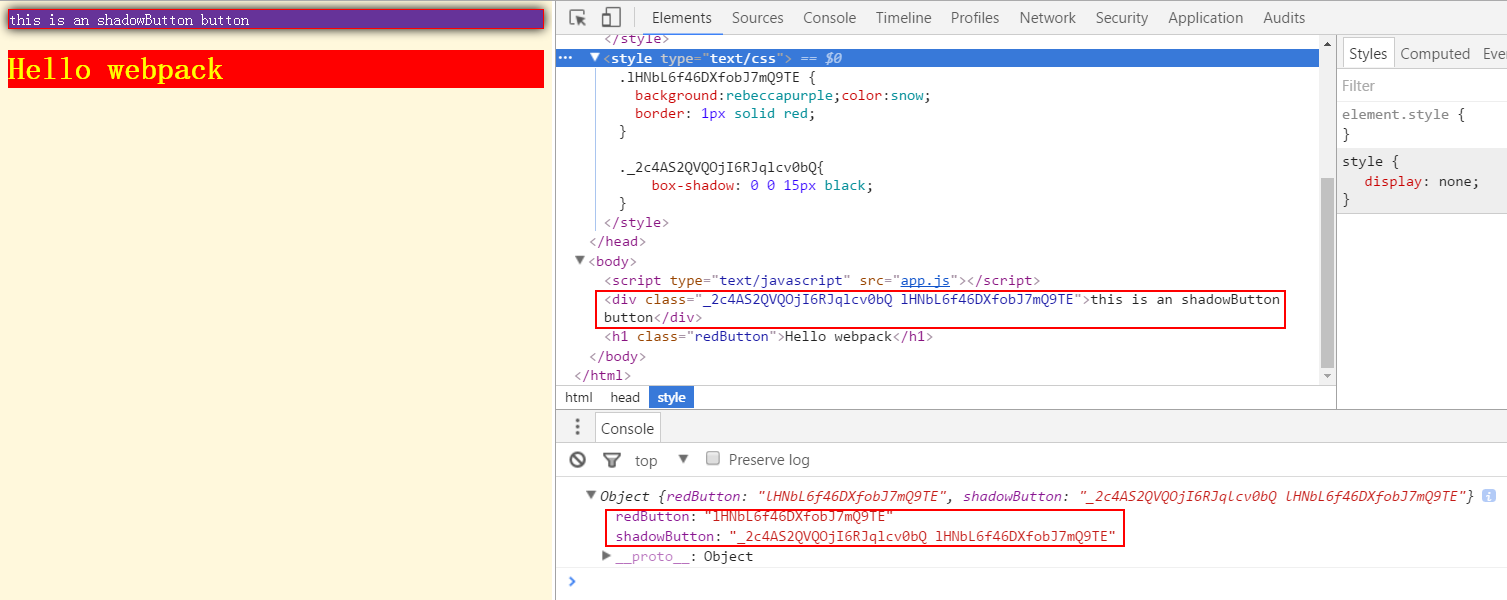Focus the Styles Filter input field

(x=1422, y=86)
